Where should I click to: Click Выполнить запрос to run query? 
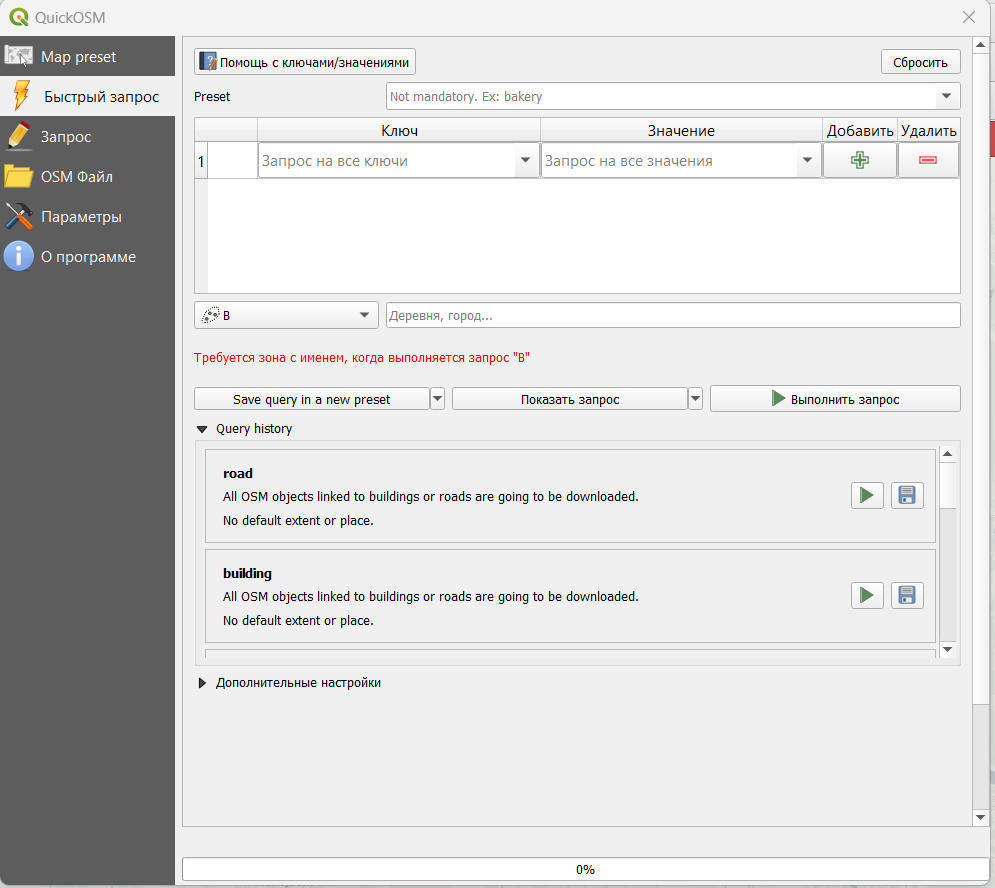(835, 399)
